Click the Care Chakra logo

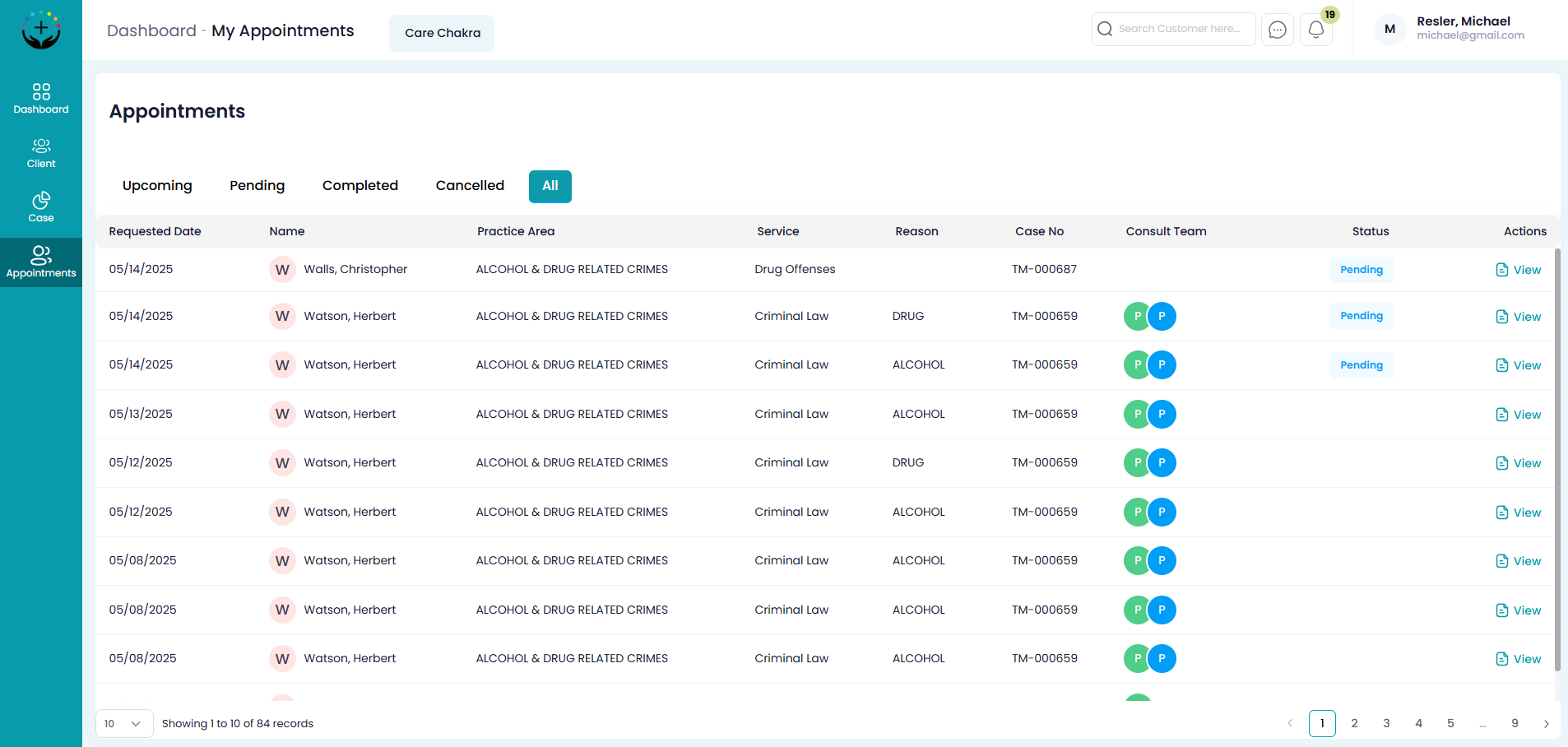coord(41,30)
